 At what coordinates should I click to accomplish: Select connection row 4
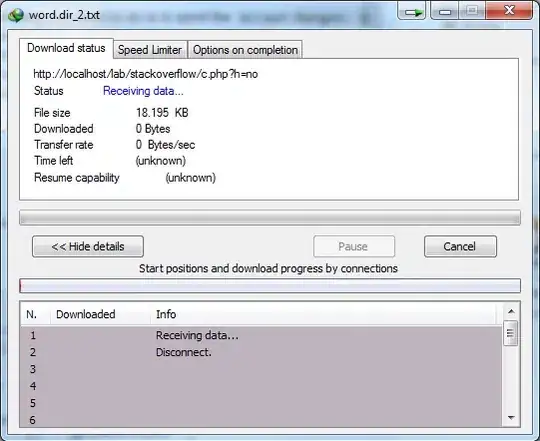(261, 386)
